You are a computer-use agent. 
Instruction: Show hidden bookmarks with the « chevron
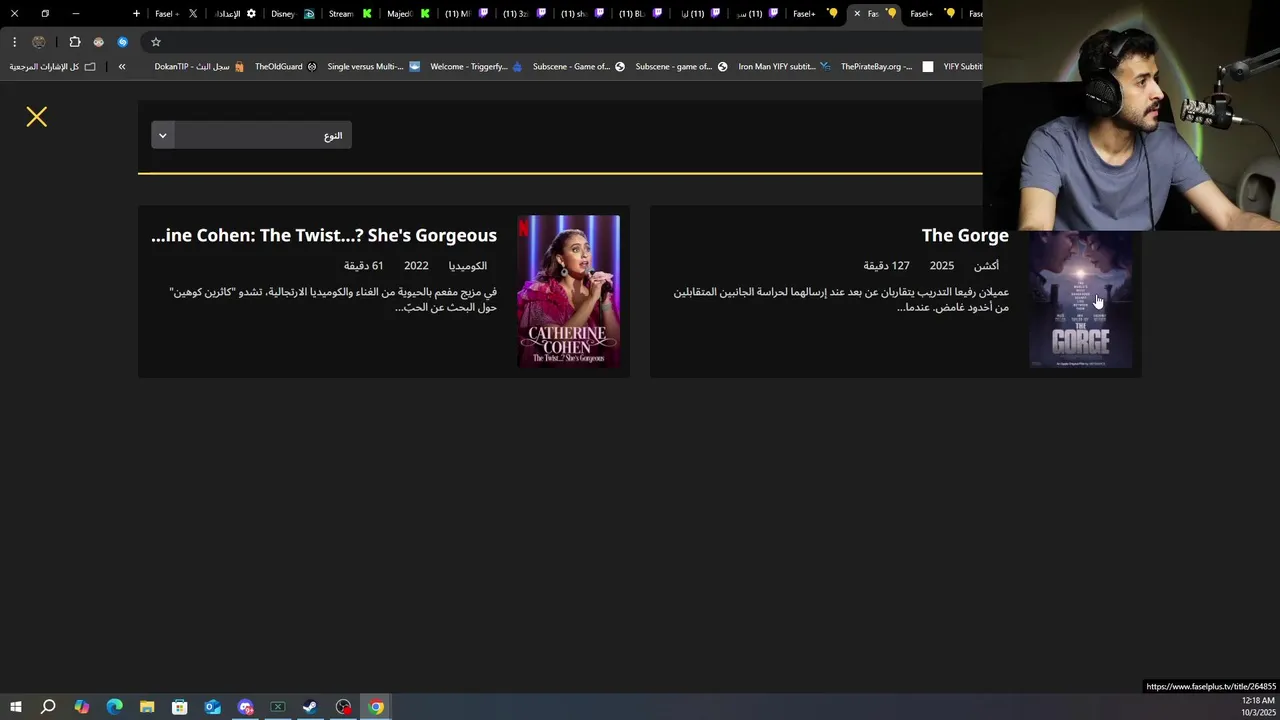(x=122, y=67)
